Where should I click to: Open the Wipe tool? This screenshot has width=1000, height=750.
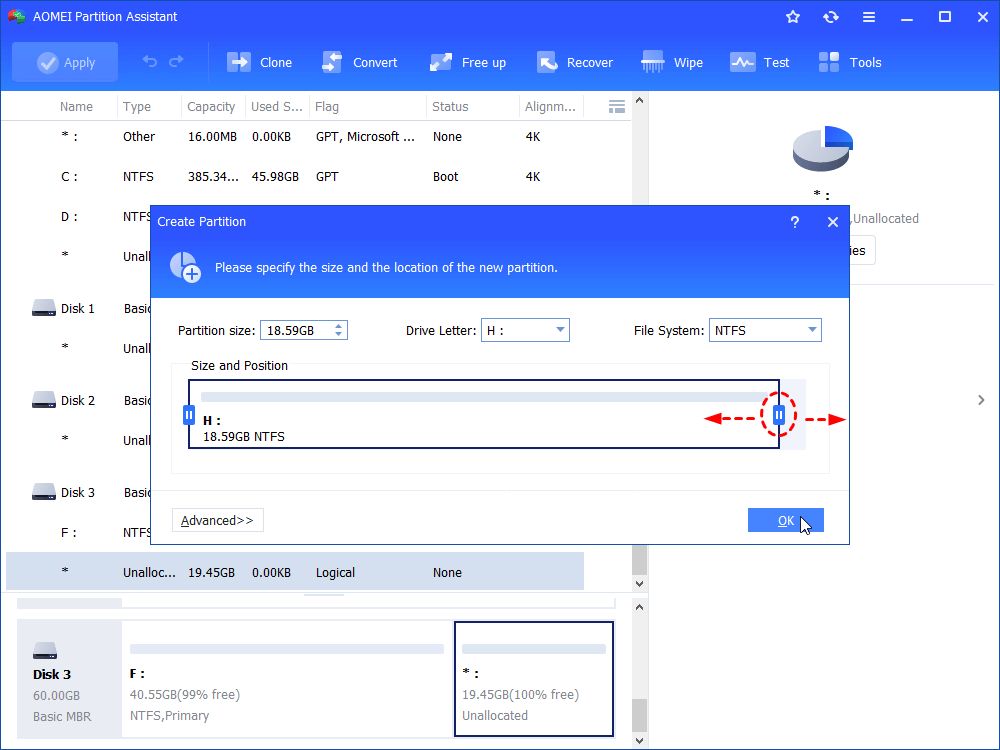(672, 62)
